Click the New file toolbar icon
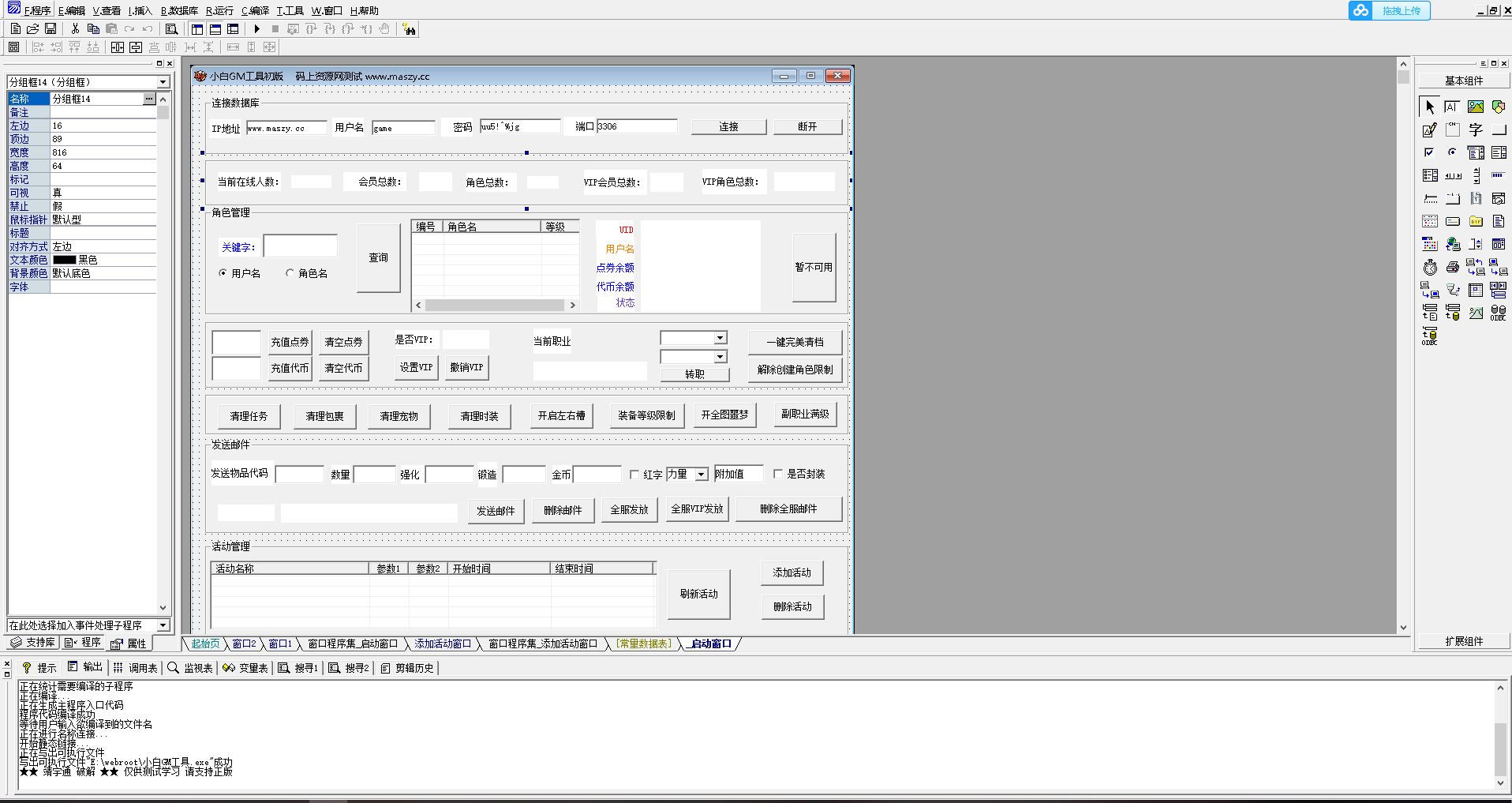Image resolution: width=1512 pixels, height=803 pixels. point(15,28)
